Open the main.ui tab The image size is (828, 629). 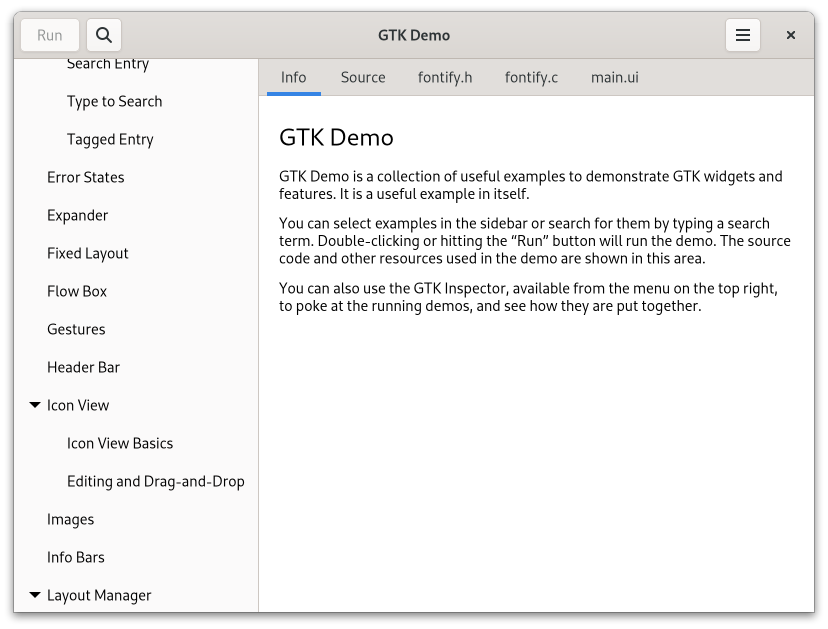click(615, 78)
